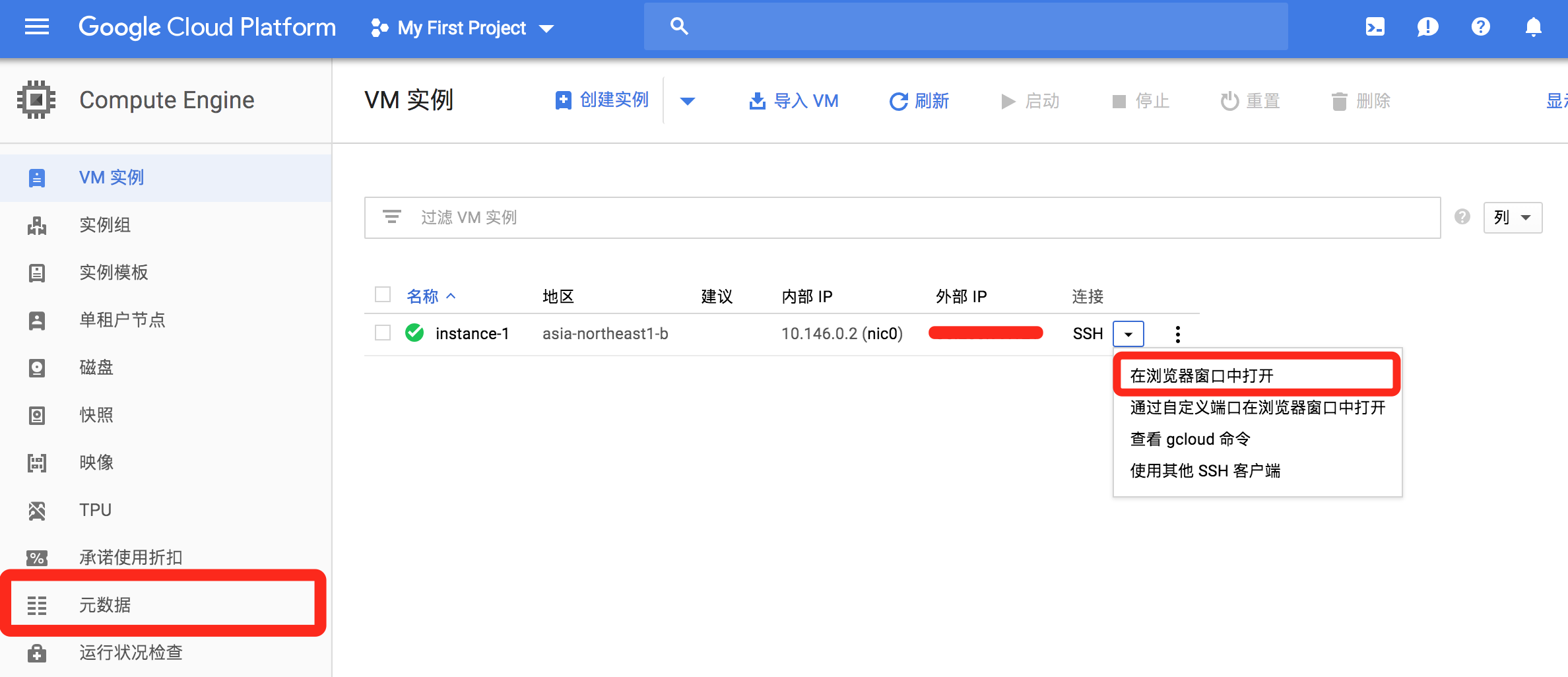Image resolution: width=1568 pixels, height=677 pixels.
Task: Open instance-1 three-dot more menu
Action: point(1178,334)
